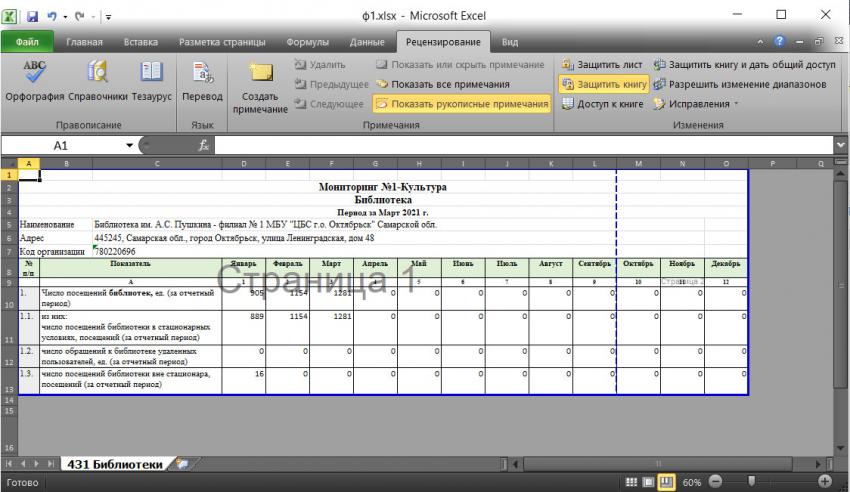
Task: Switch to the Вставка tab
Action: click(140, 42)
